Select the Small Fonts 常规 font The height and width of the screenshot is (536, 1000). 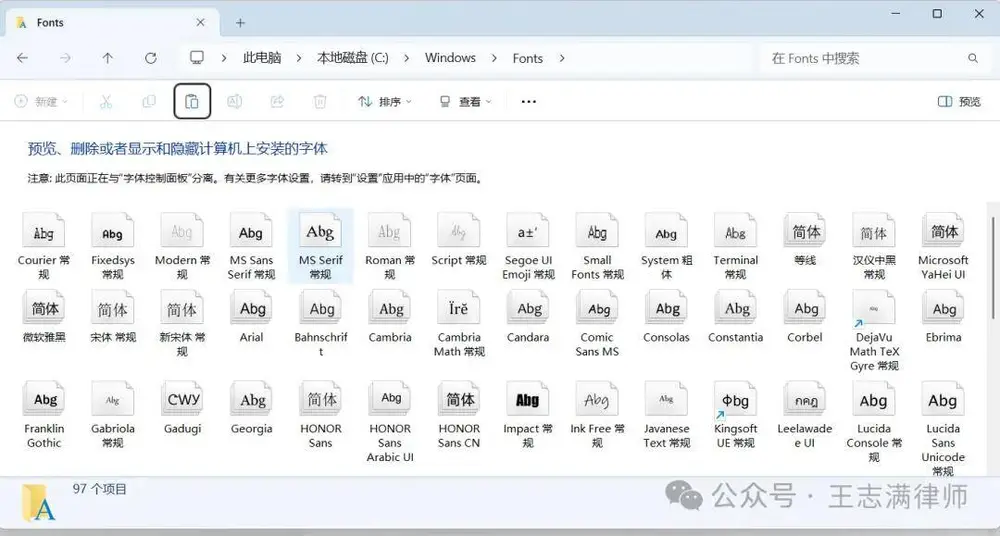(597, 246)
